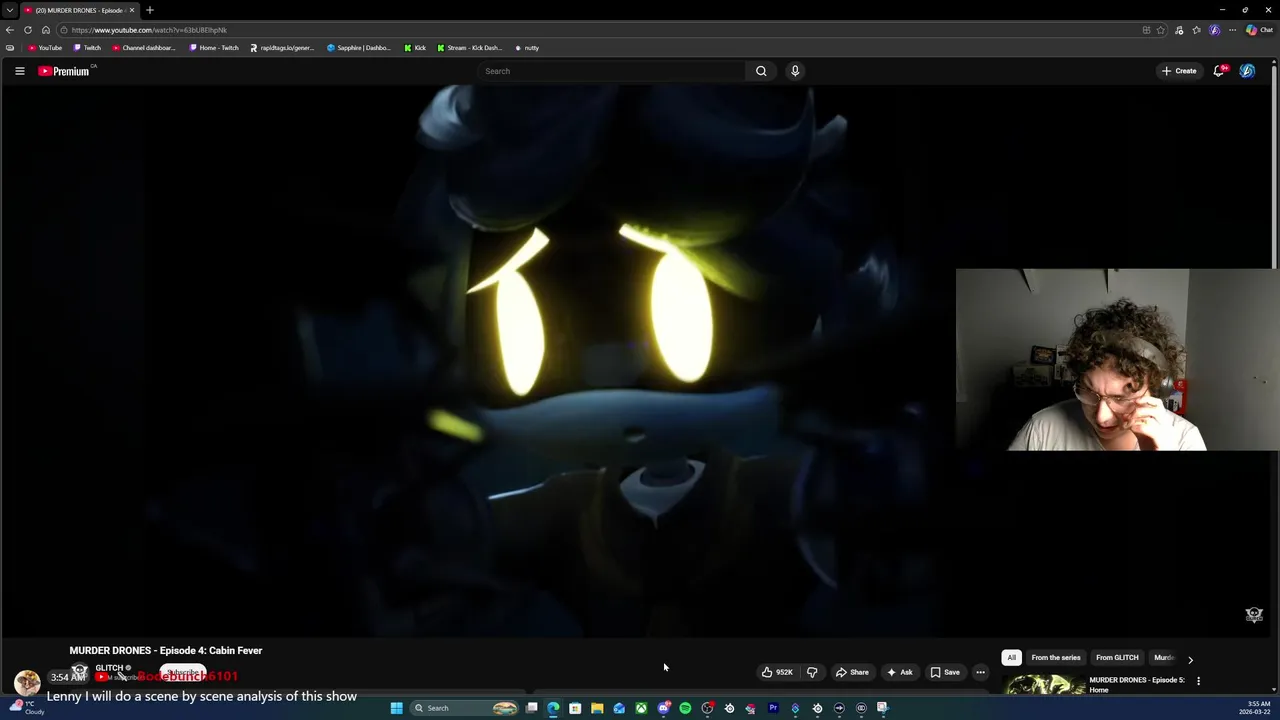The width and height of the screenshot is (1280, 720).
Task: Open Stream - Kick Dashboard bookmark
Action: 470,48
